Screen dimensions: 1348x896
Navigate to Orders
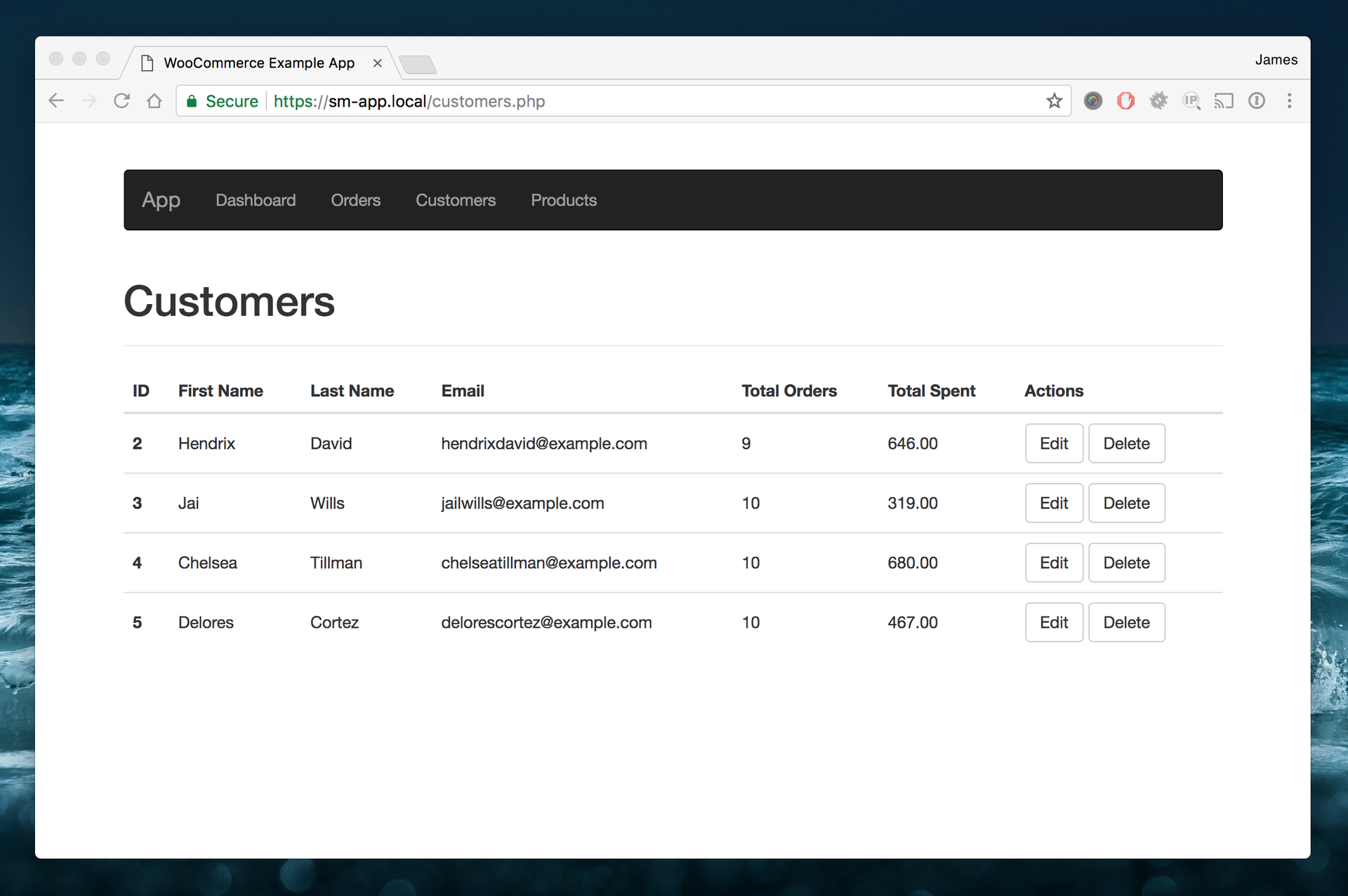(355, 200)
